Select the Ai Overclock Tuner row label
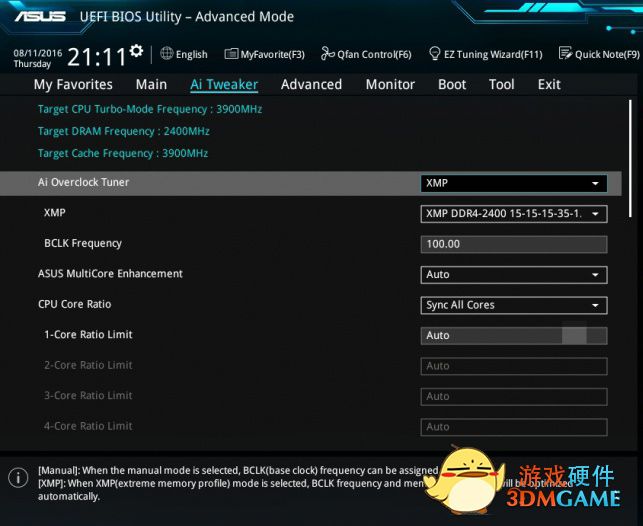 pyautogui.click(x=83, y=182)
